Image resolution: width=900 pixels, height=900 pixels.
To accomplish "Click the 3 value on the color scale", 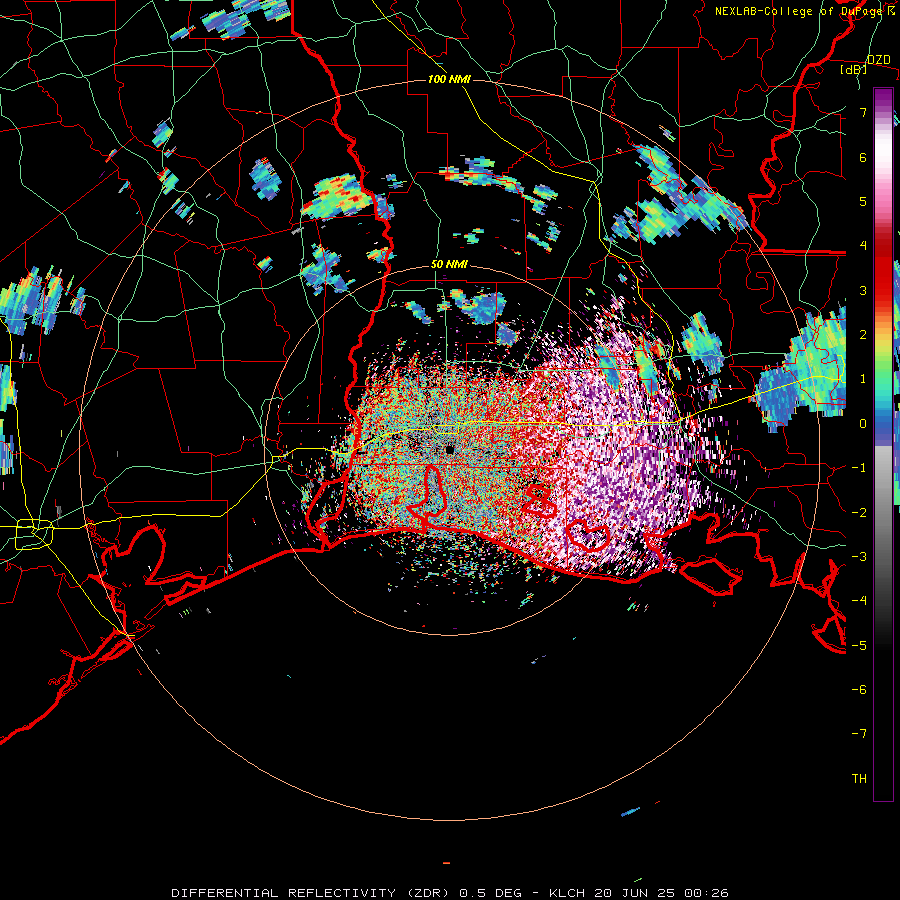I will pyautogui.click(x=863, y=290).
